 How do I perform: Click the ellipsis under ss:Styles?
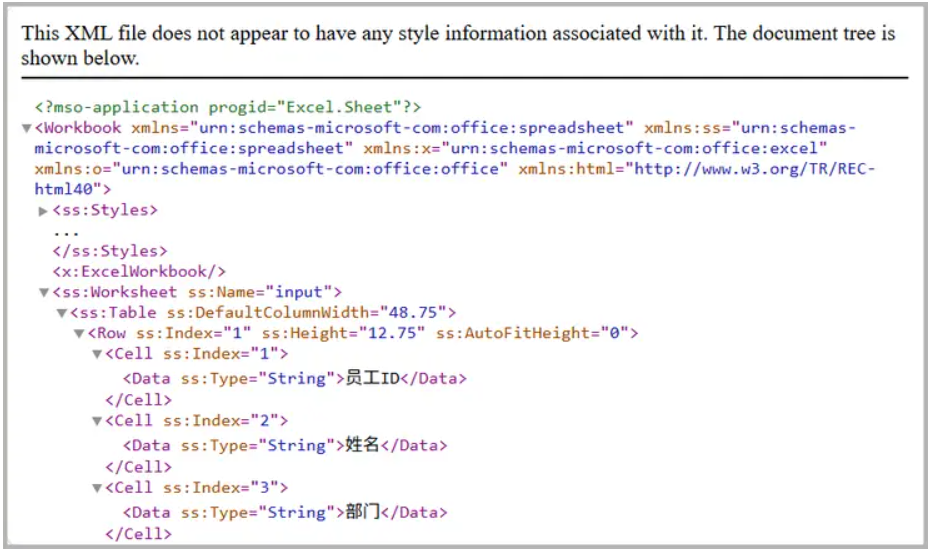pyautogui.click(x=66, y=231)
